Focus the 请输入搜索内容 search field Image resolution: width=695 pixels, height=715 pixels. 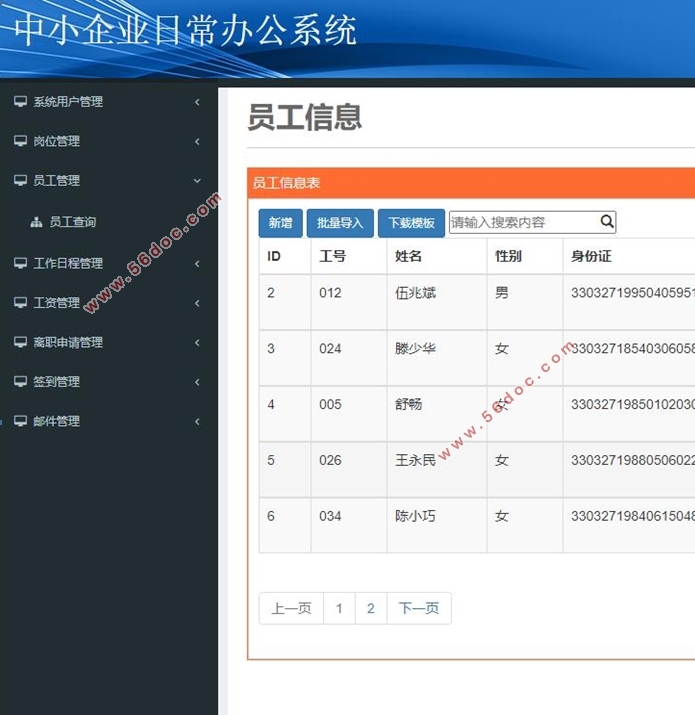click(x=522, y=222)
